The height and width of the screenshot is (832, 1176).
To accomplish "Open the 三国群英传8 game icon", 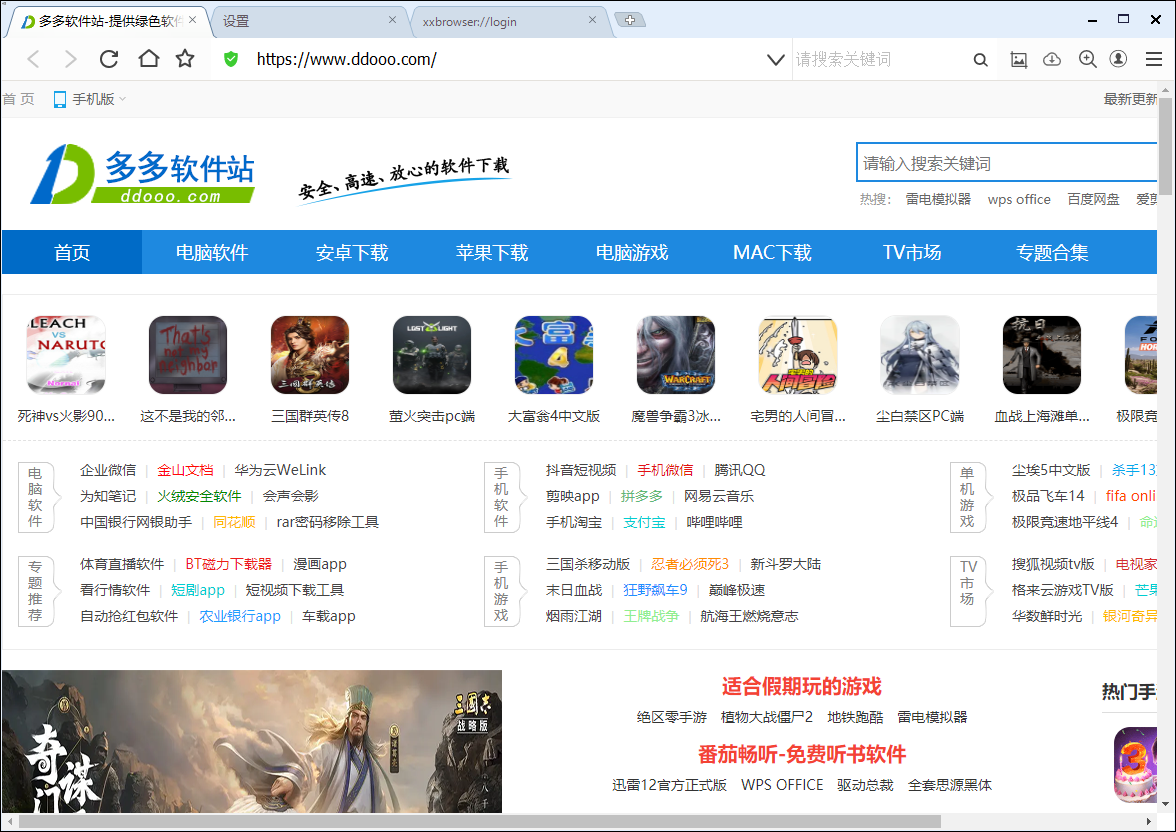I will point(310,355).
